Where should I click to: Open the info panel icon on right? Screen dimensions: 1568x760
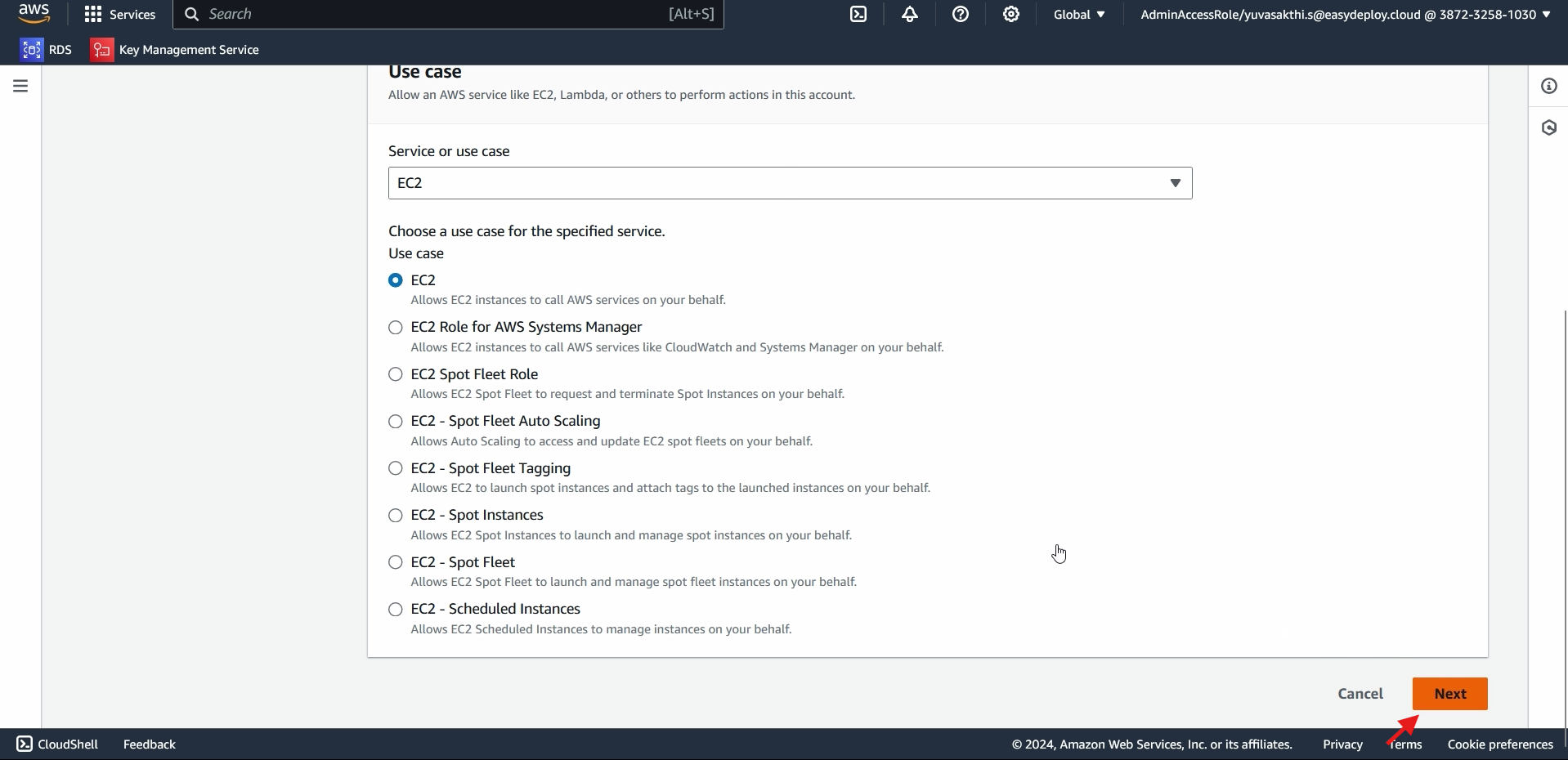1548,86
